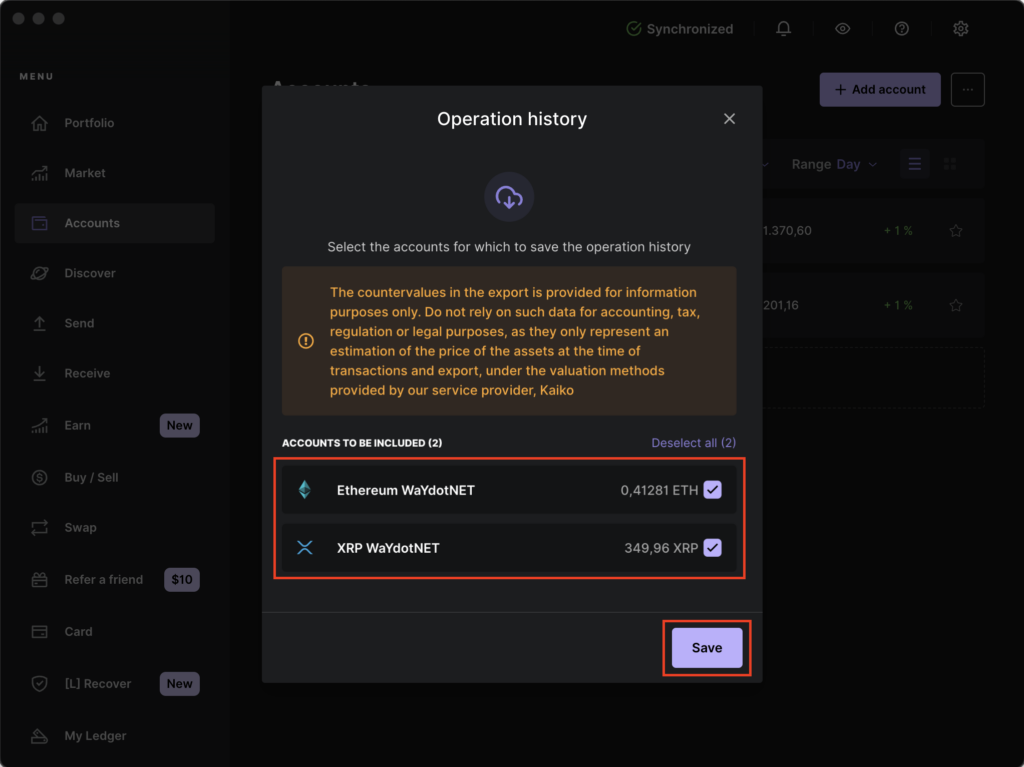
Task: Go to Swap in the sidebar
Action: (80, 527)
